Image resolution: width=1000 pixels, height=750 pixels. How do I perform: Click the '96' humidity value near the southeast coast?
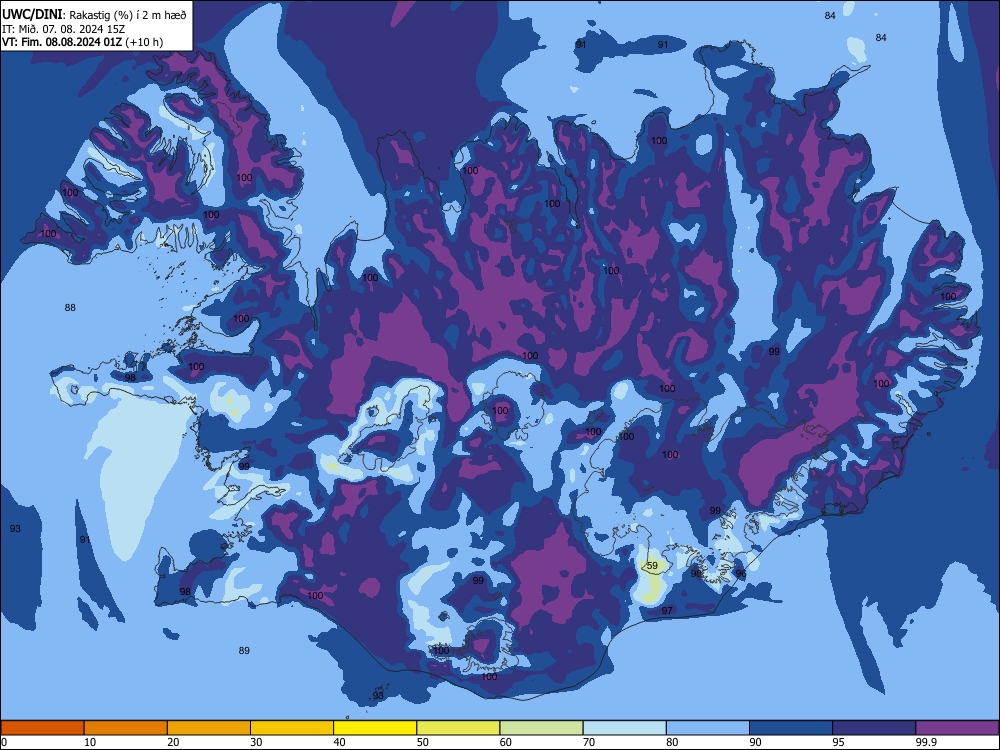[x=740, y=573]
